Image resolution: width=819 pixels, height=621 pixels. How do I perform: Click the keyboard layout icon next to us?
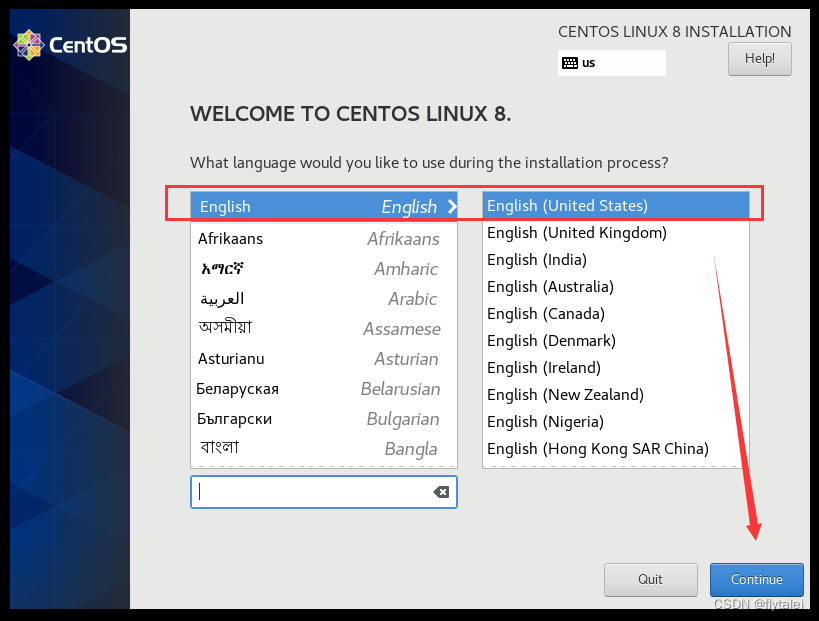(x=570, y=63)
